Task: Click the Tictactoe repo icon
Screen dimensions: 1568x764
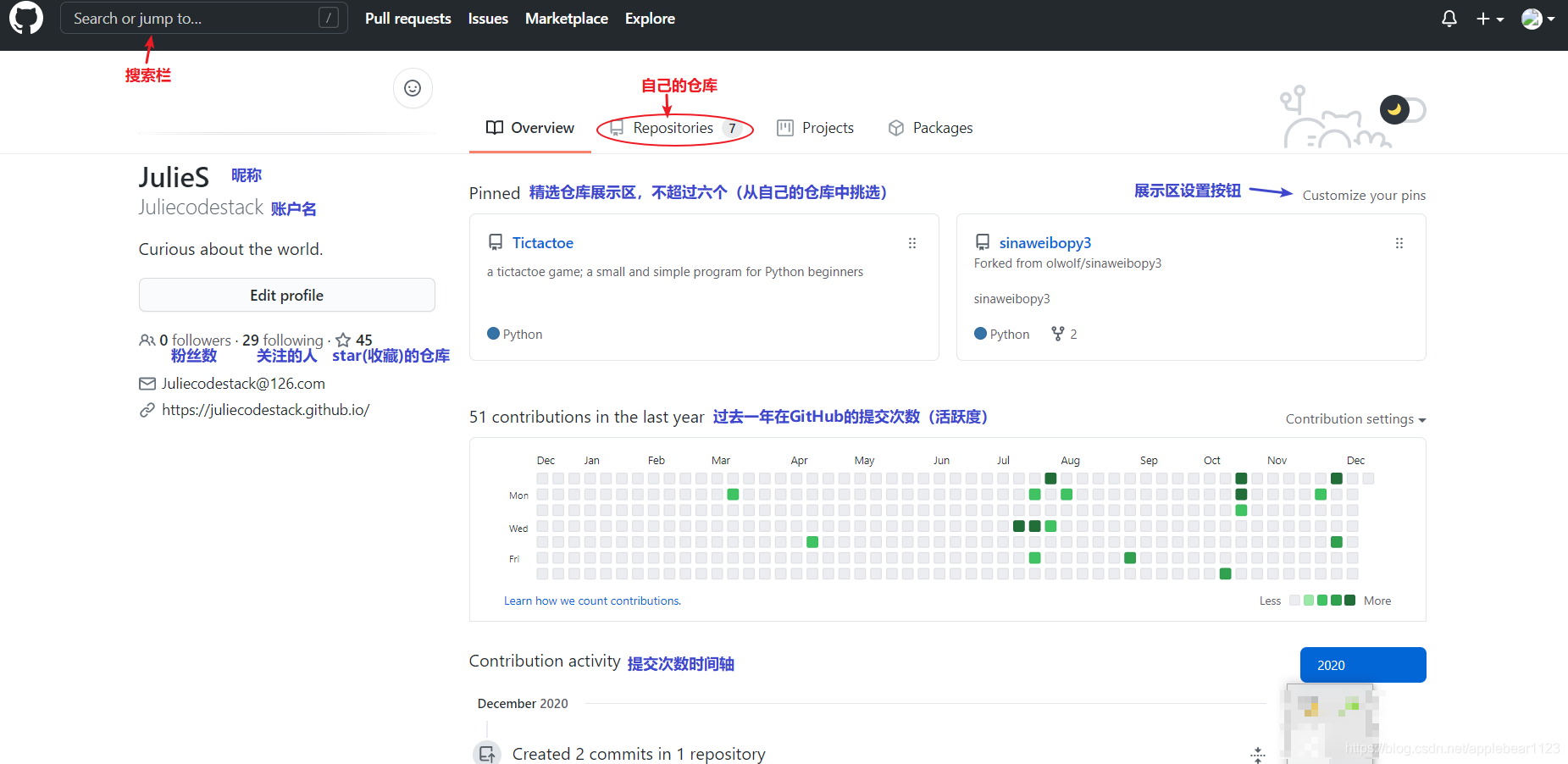Action: (x=496, y=242)
